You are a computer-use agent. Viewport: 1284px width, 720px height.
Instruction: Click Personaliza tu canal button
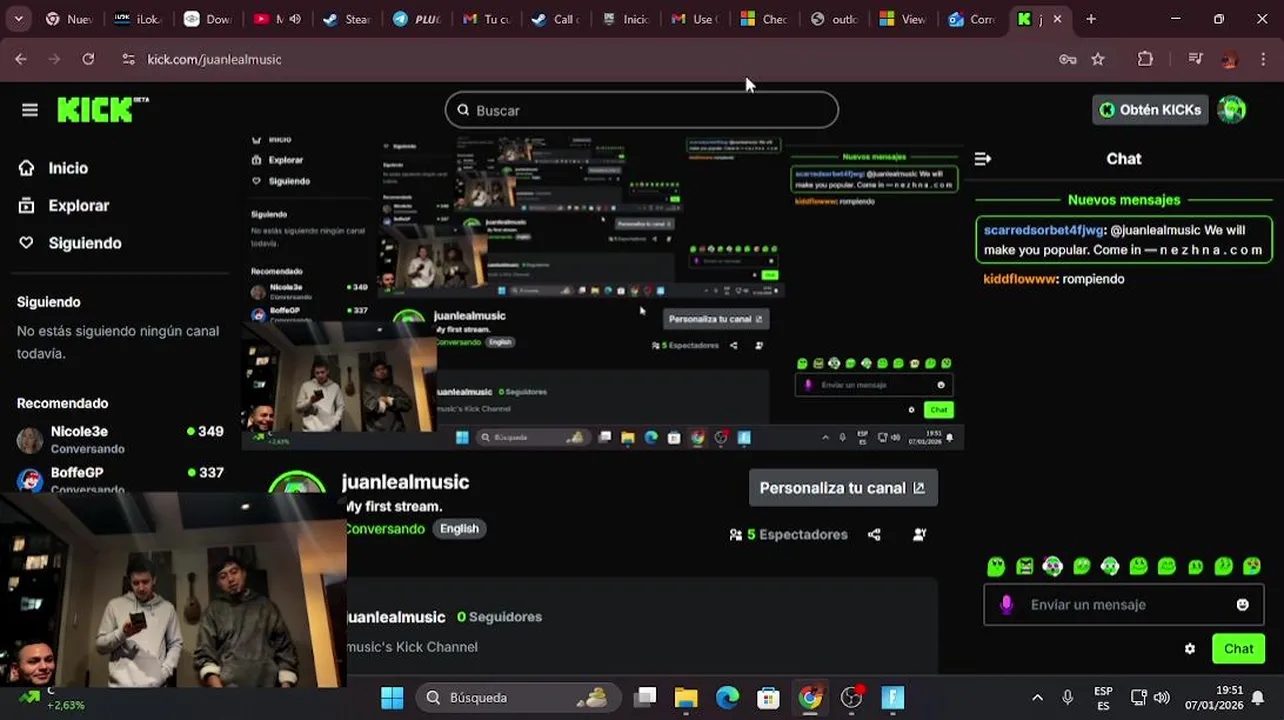pyautogui.click(x=843, y=488)
